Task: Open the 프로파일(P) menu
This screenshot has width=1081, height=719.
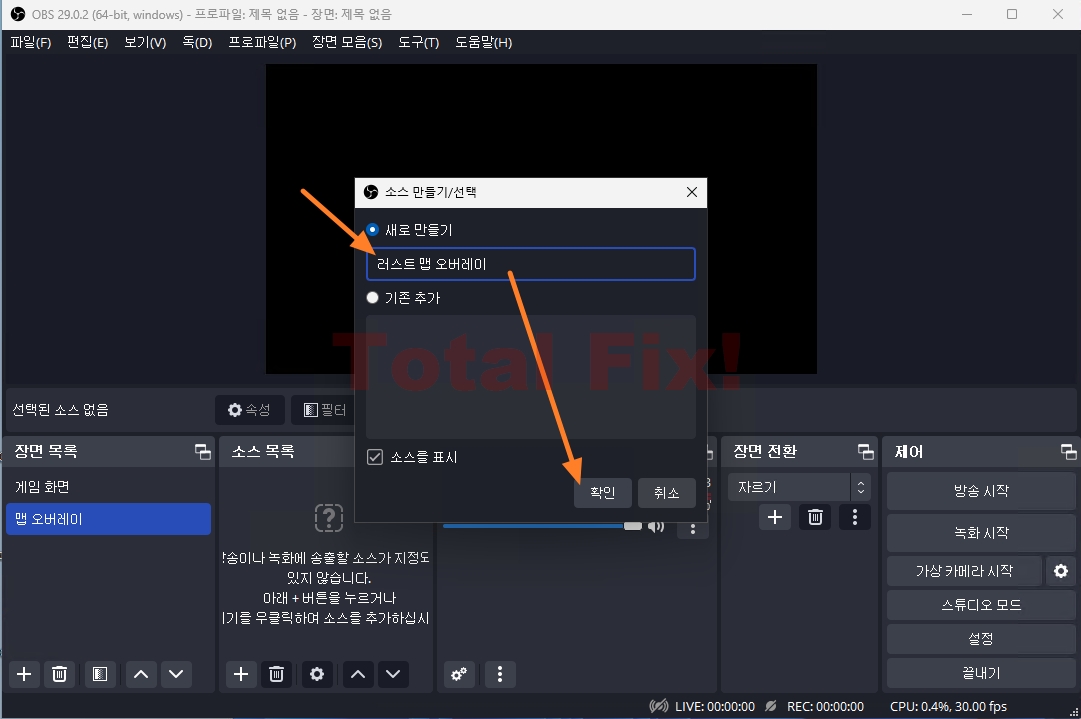Action: click(x=262, y=43)
